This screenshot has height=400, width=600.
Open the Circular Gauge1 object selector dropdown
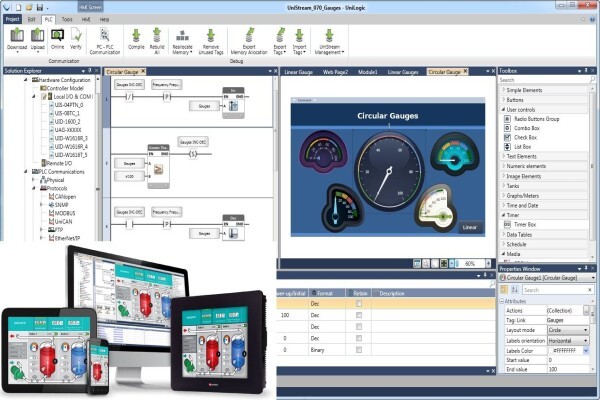(593, 278)
